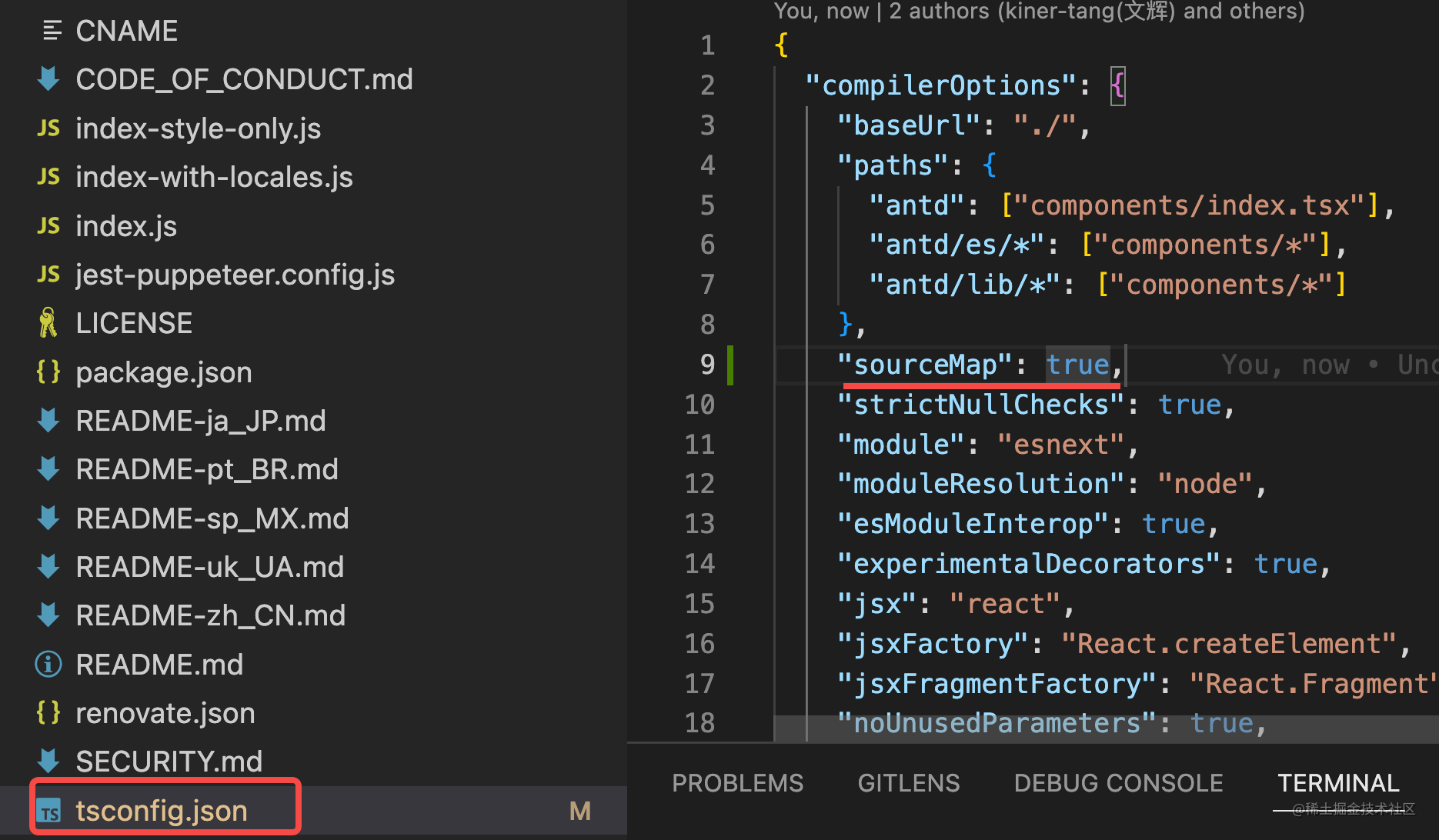This screenshot has height=840, width=1439.
Task: Open index-with-locales.js from the file list
Action: [x=214, y=177]
